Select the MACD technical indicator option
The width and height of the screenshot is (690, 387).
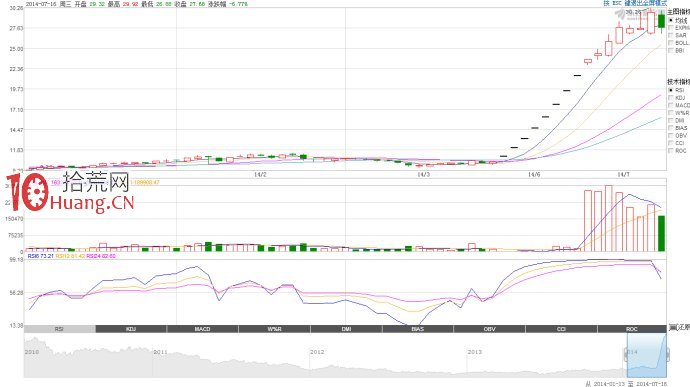tap(671, 105)
